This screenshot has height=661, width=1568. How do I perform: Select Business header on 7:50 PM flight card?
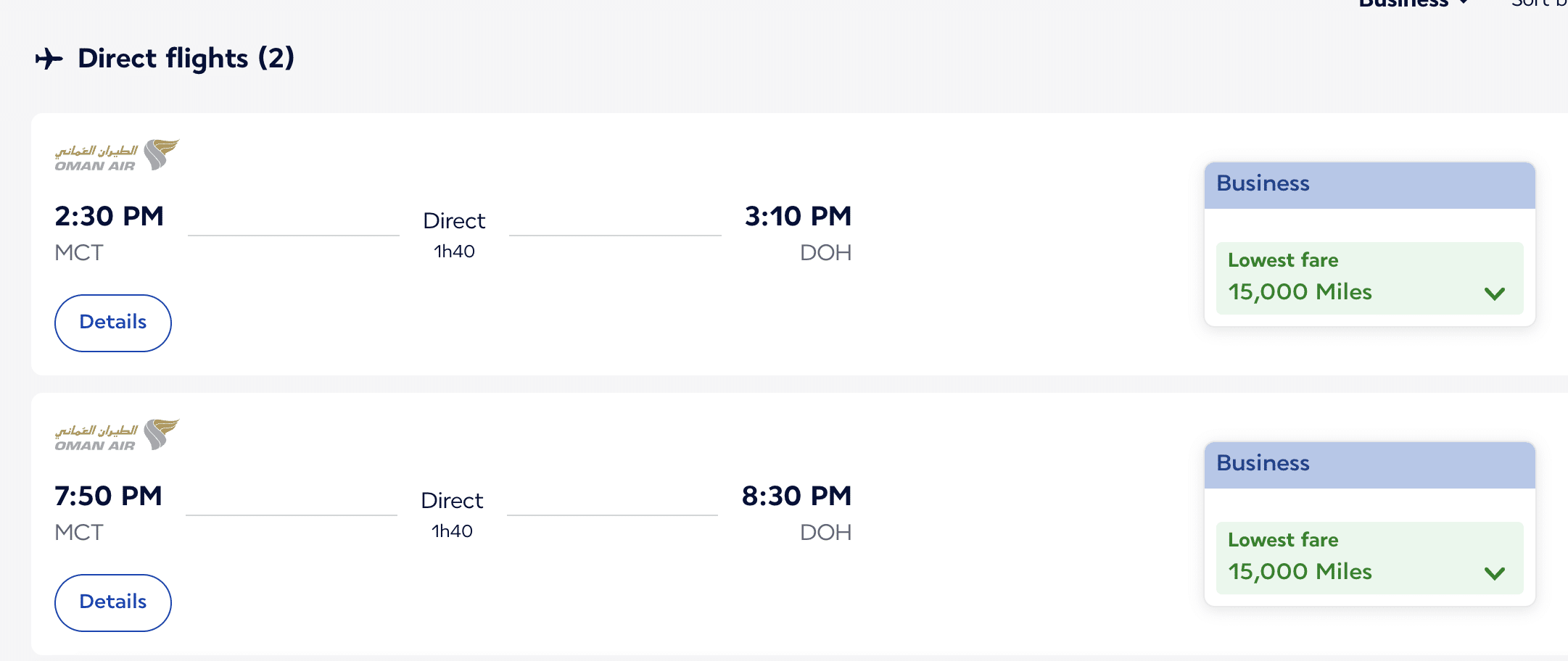tap(1263, 464)
